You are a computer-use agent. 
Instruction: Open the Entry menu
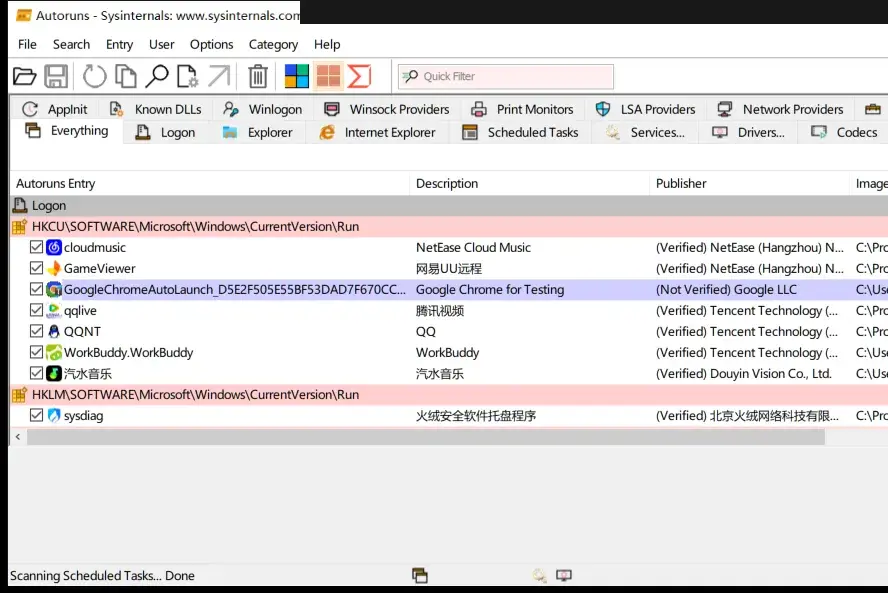[119, 44]
